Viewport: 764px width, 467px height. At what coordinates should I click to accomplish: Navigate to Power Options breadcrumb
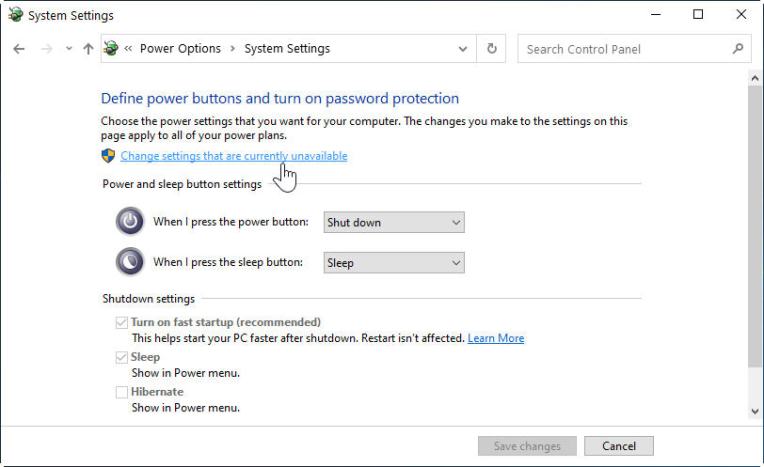(180, 49)
